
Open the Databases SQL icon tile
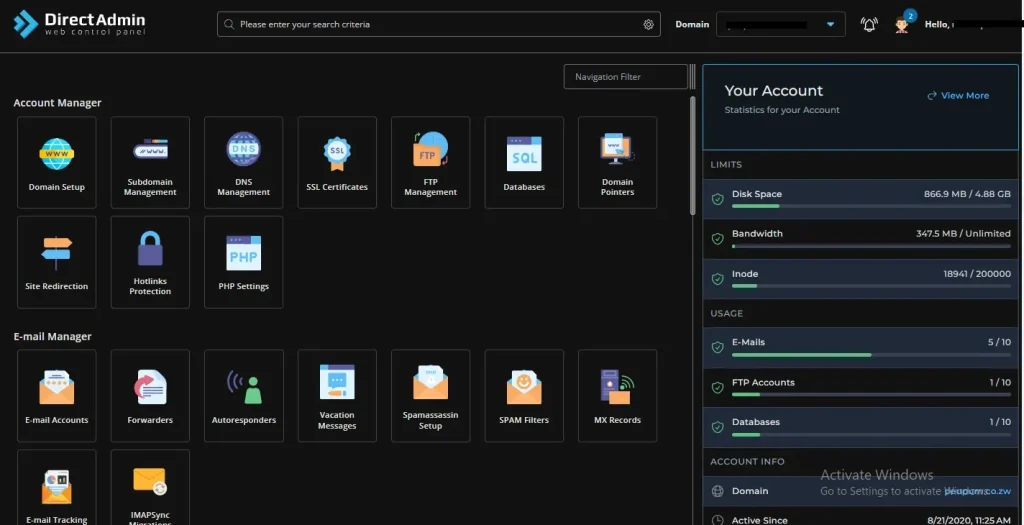pyautogui.click(x=524, y=163)
